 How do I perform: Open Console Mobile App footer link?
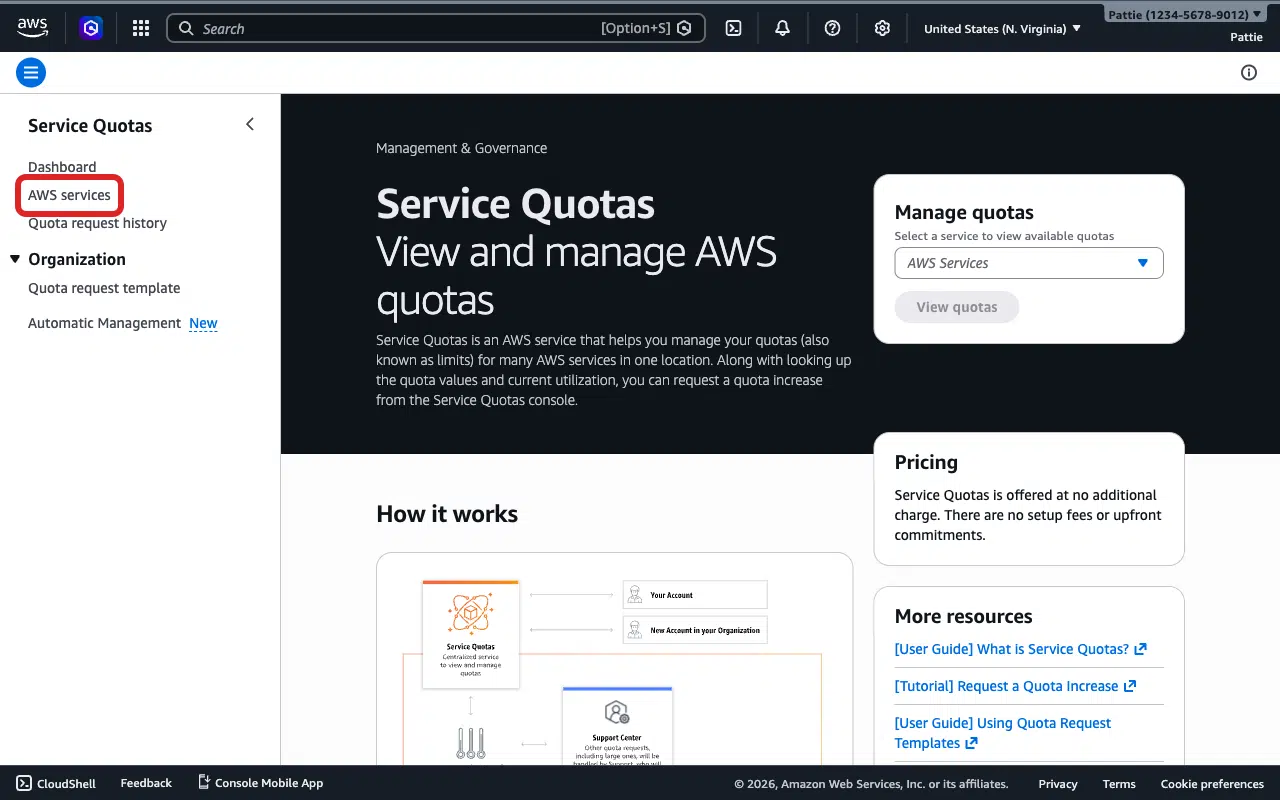[260, 783]
